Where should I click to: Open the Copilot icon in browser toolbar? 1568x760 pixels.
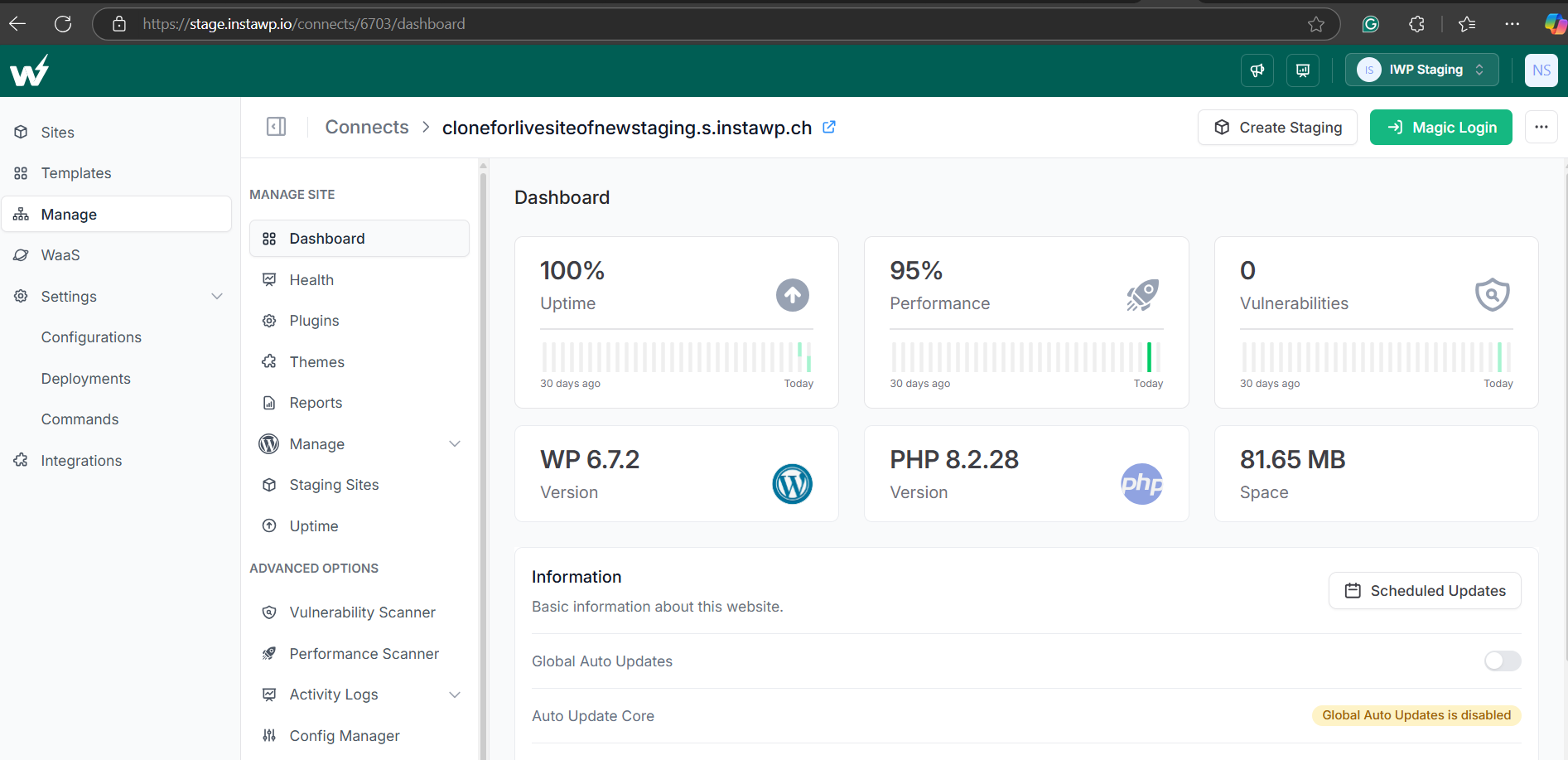[x=1556, y=24]
